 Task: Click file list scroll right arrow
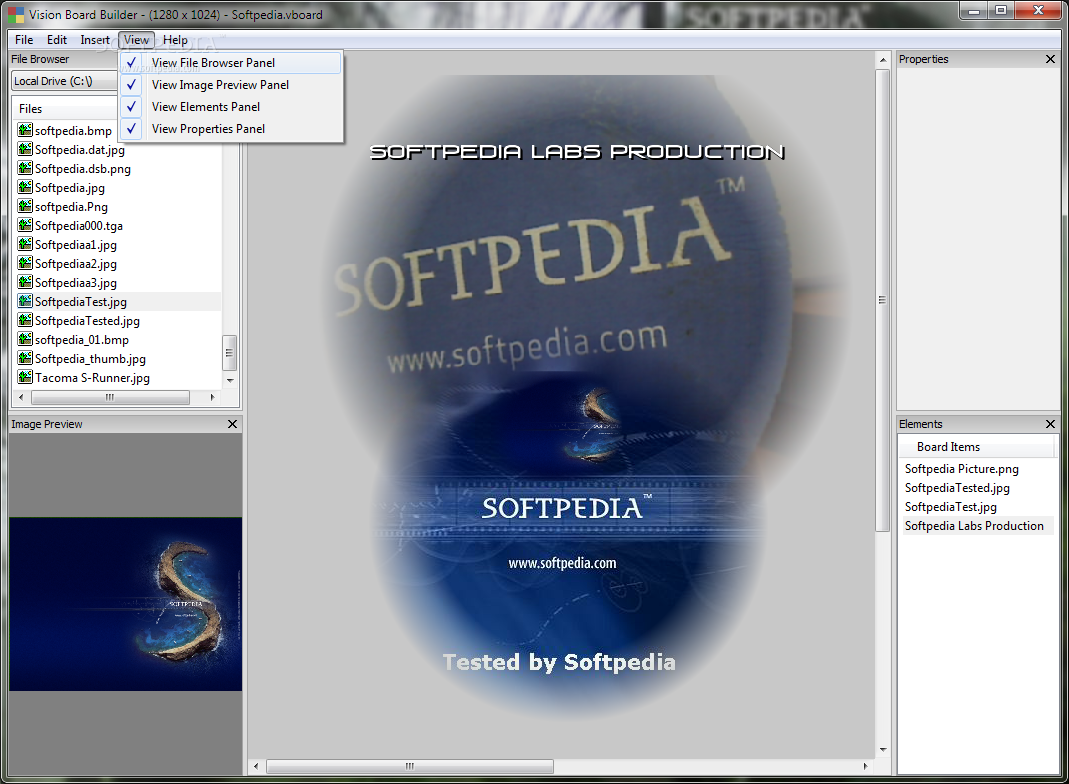(212, 397)
